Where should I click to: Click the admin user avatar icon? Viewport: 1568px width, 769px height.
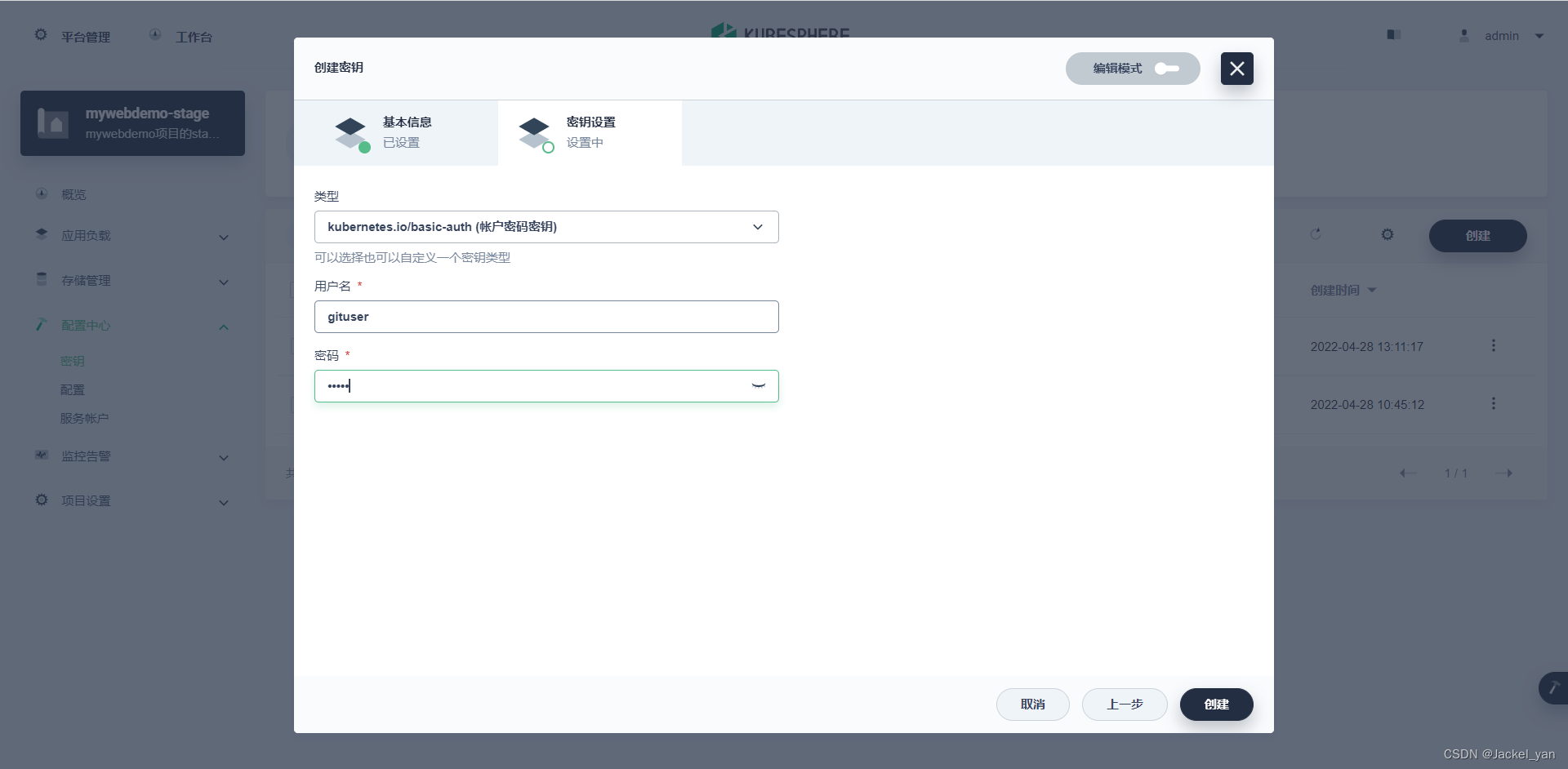tap(1463, 35)
